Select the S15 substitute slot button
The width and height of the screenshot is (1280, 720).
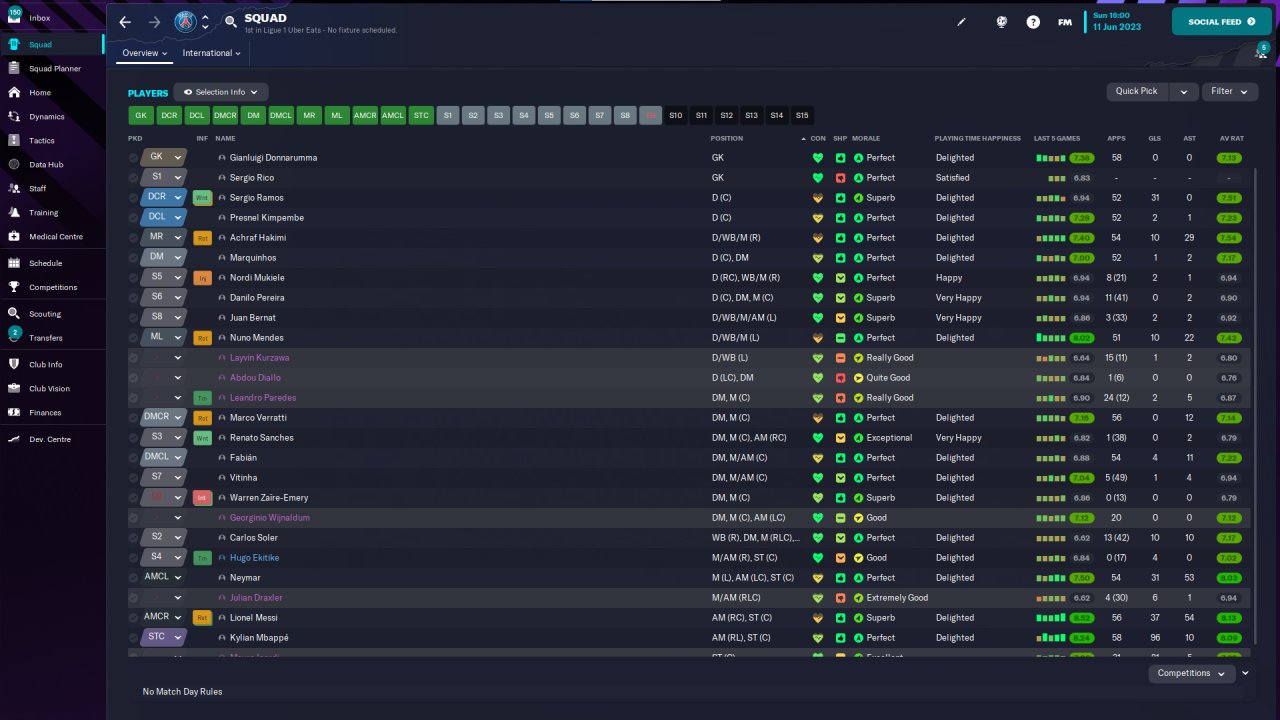tap(802, 115)
